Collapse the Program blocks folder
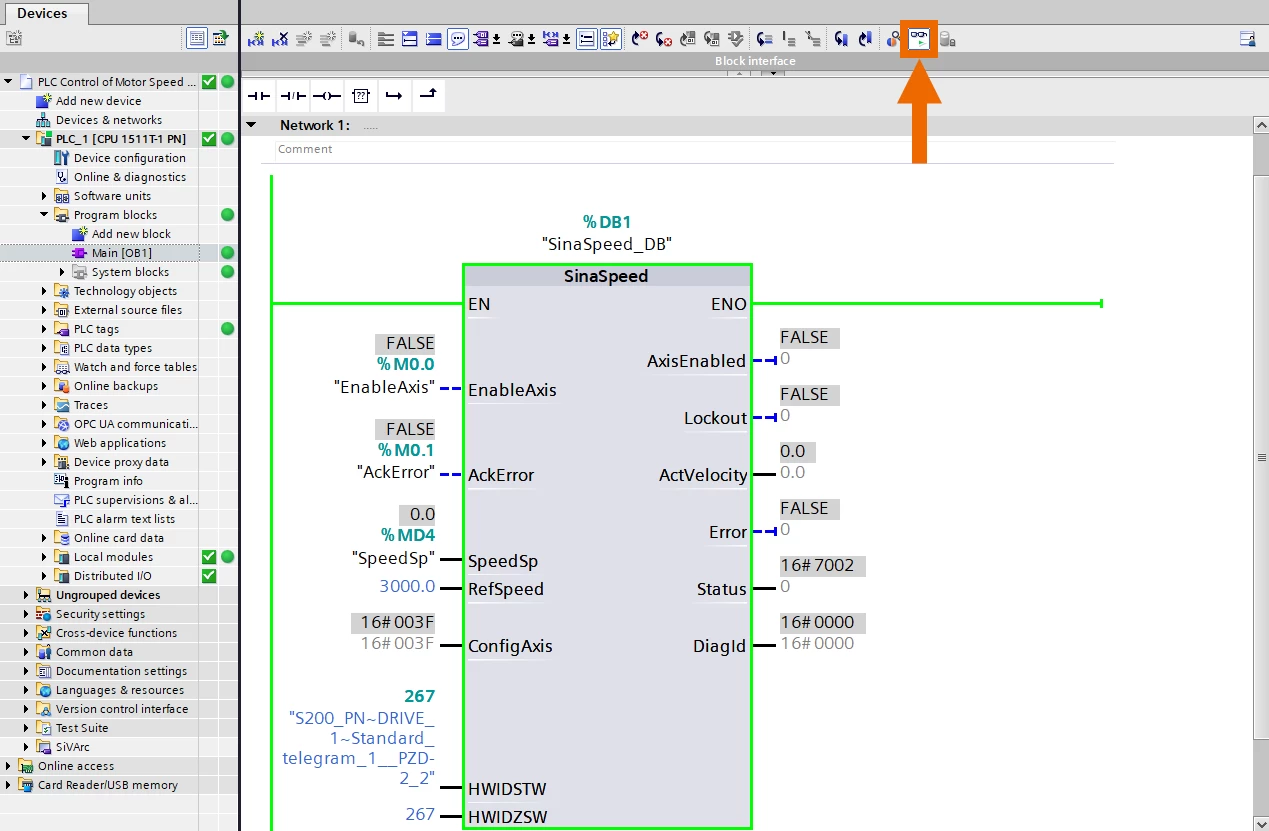1269x831 pixels. 44,215
